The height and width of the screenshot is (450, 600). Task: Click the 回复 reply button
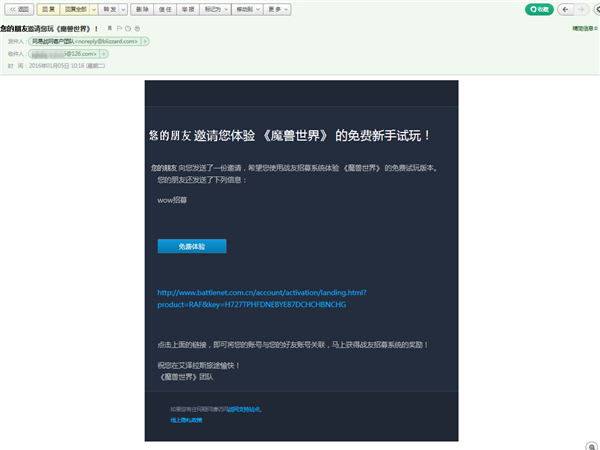(x=49, y=9)
